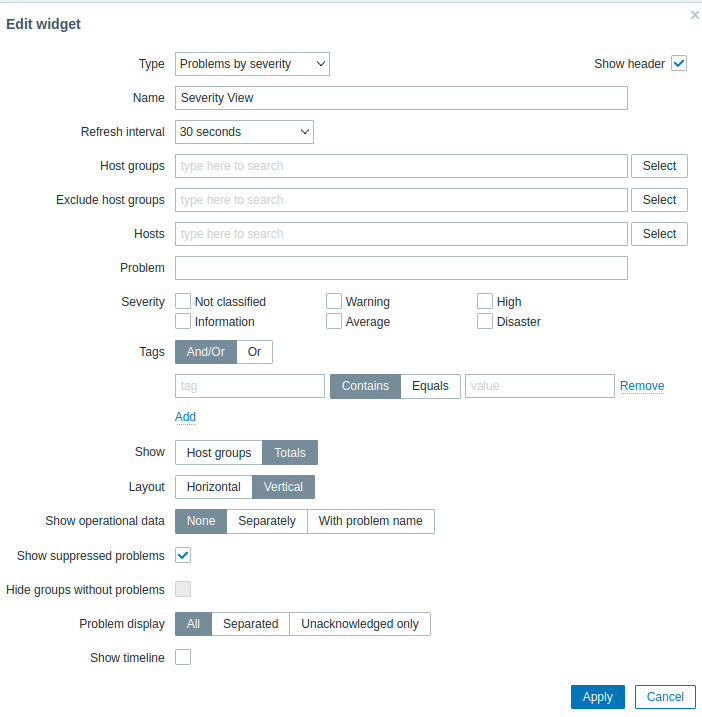Toggle Show suppressed problems checkbox
Screen dimensions: 702x717
point(183,555)
